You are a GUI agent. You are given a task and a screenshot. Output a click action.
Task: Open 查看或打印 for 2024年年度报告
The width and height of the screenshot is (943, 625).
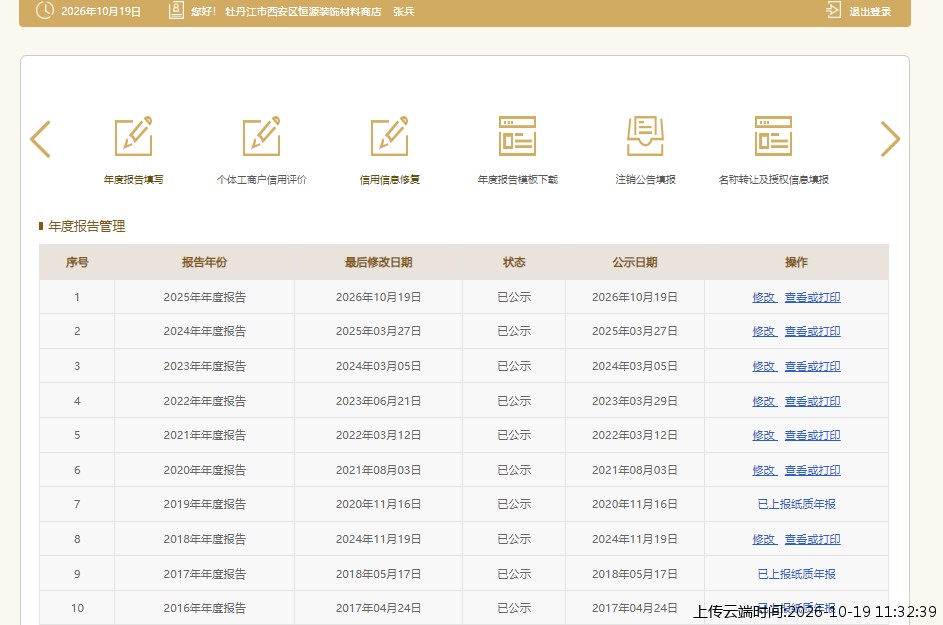812,331
